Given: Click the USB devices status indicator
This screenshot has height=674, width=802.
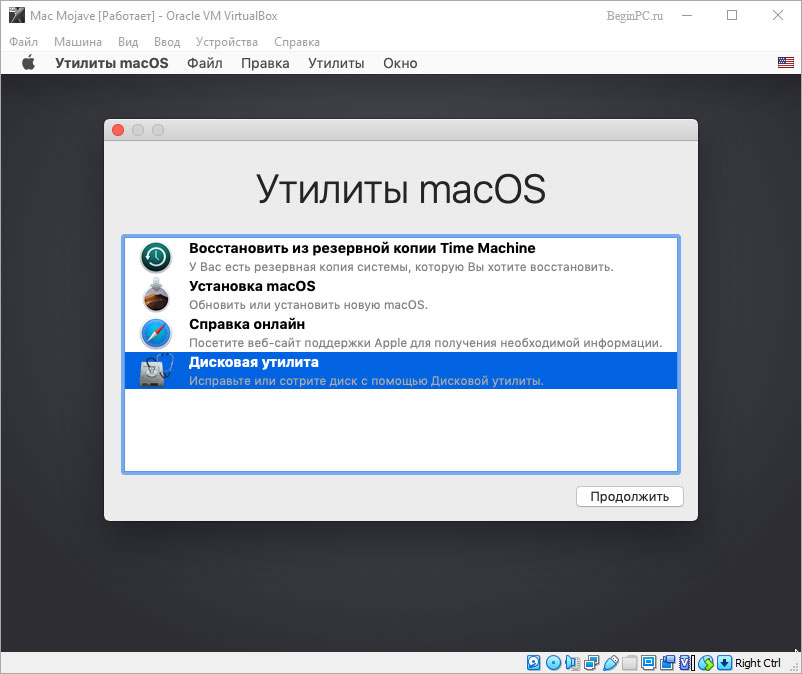Looking at the screenshot, I should [611, 663].
